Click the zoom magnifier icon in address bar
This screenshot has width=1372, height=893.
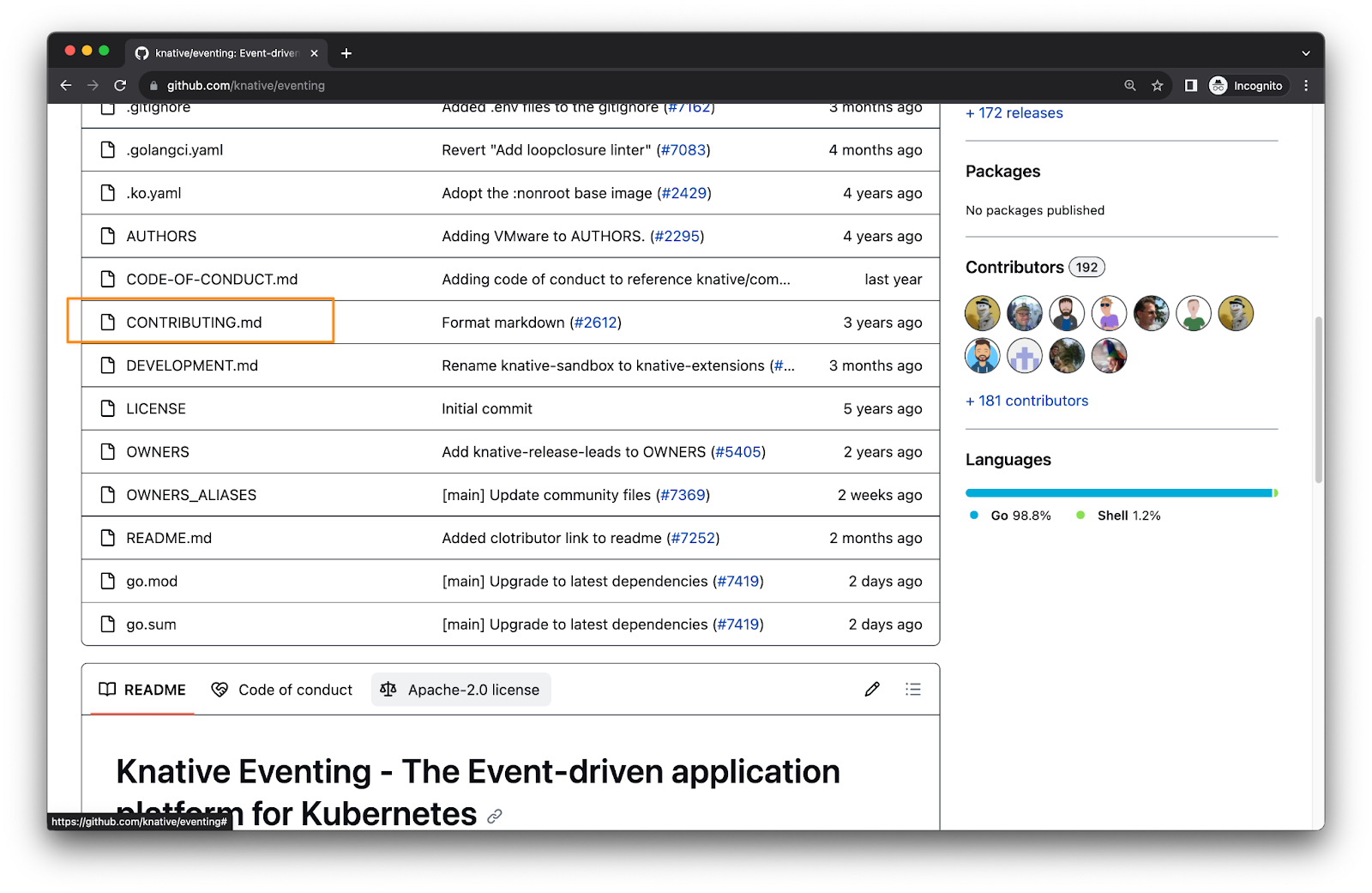(x=1130, y=86)
